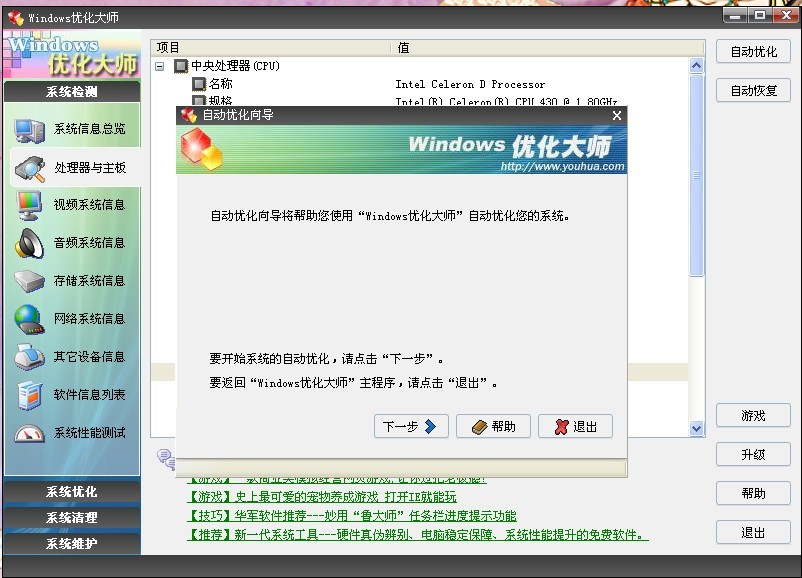Open 存储系统信息 drive icon

click(x=29, y=281)
